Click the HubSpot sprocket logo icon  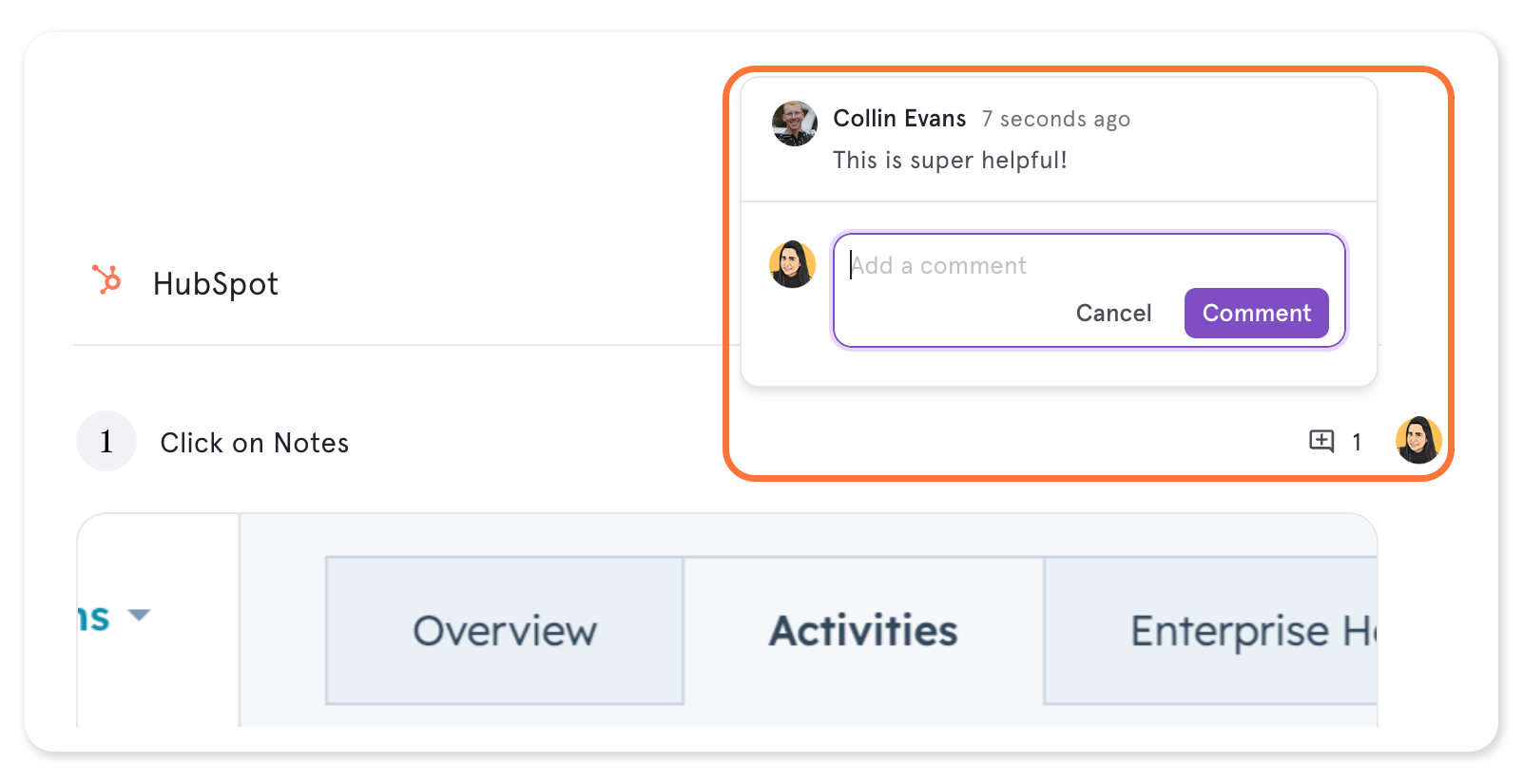[x=106, y=279]
